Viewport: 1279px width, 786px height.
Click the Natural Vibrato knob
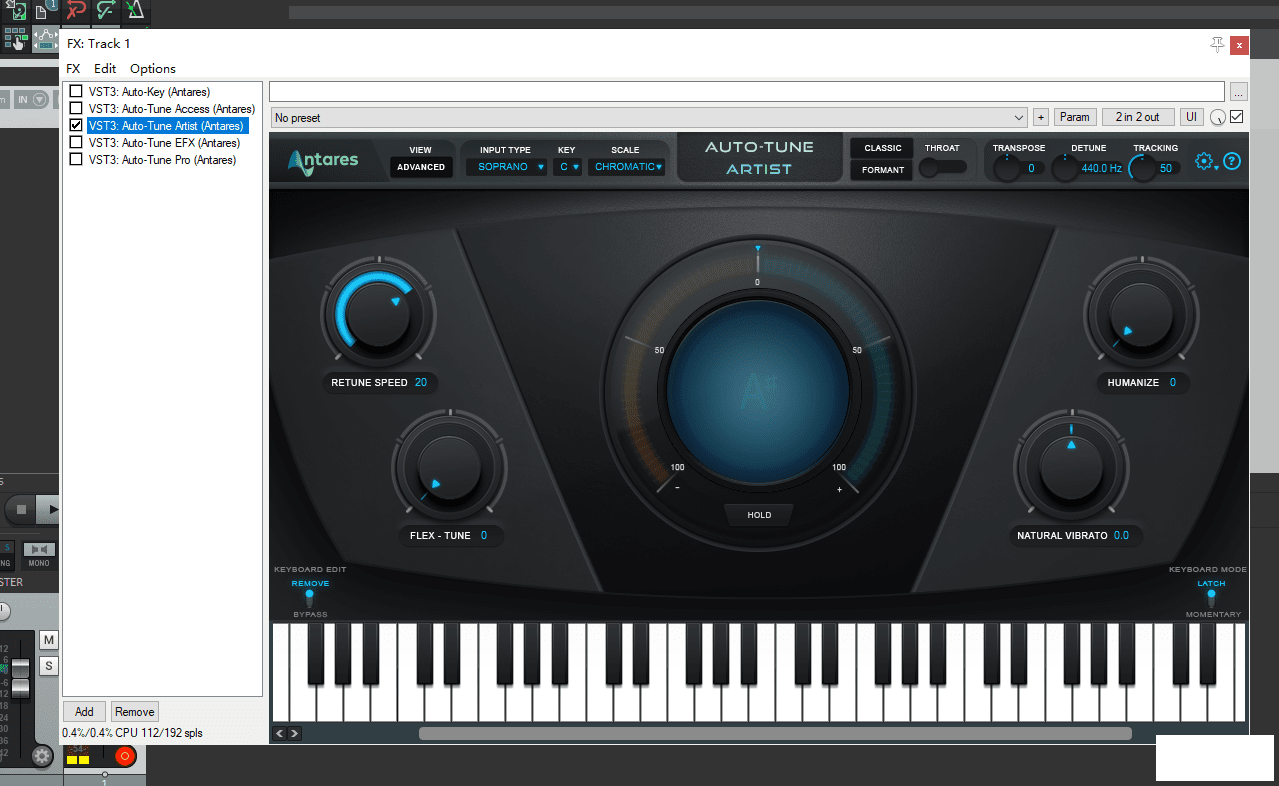1070,467
